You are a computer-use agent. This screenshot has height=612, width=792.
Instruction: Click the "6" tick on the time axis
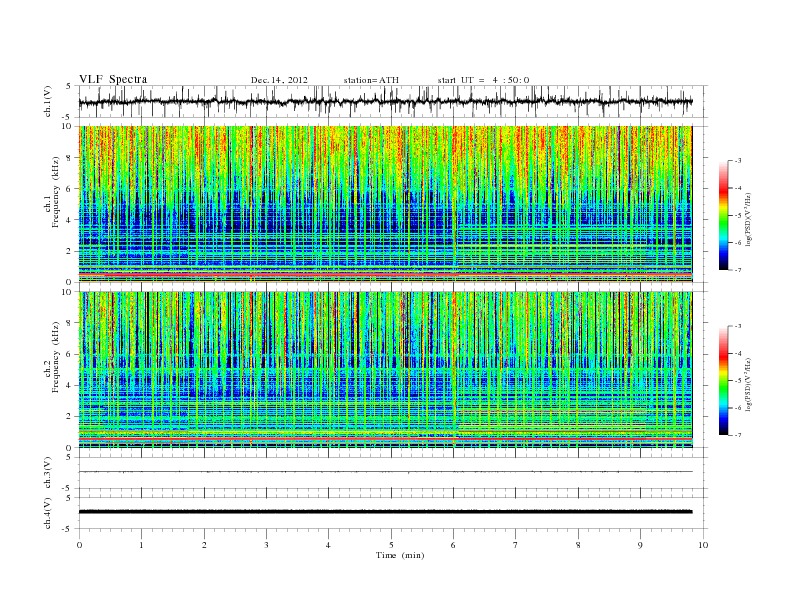453,545
